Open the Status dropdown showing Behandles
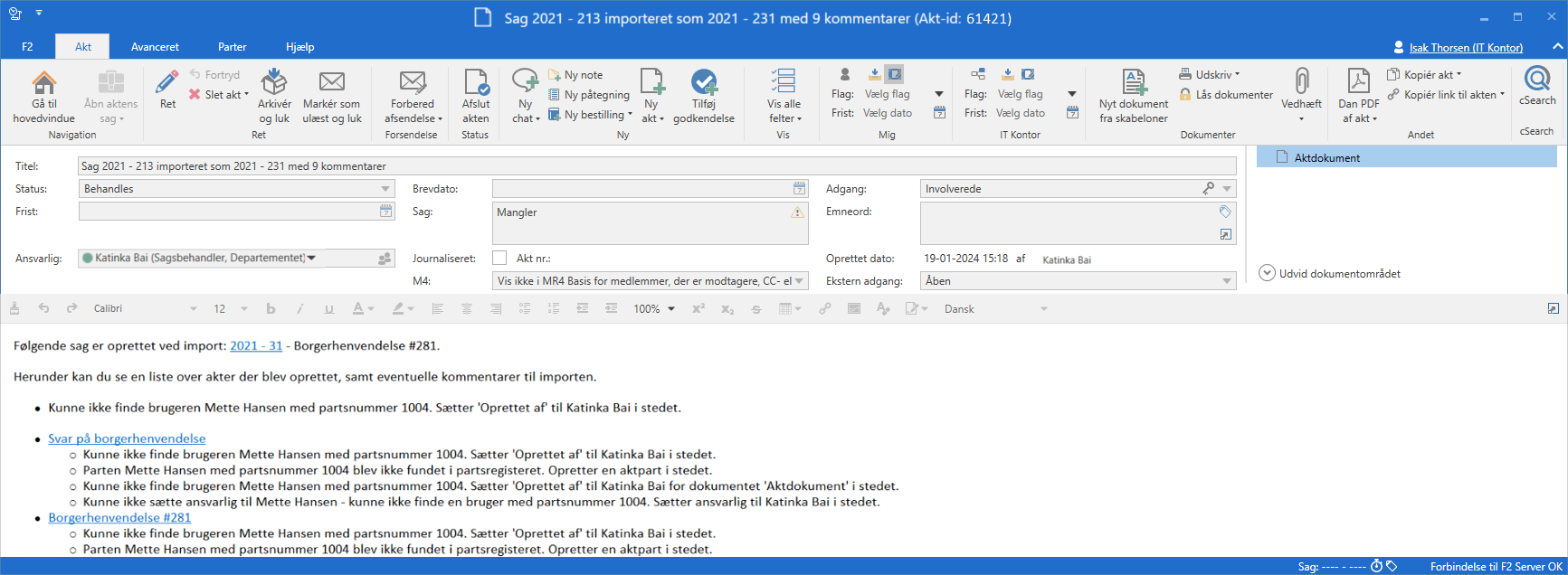The image size is (1568, 575). coord(385,189)
